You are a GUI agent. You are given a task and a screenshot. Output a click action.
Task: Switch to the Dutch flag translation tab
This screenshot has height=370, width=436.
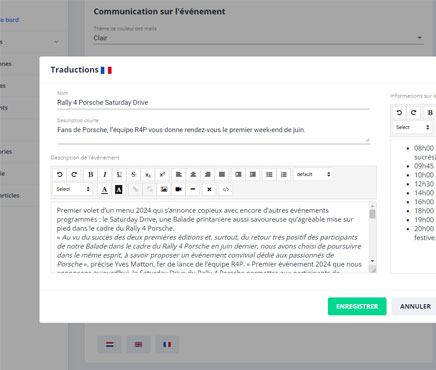109,344
